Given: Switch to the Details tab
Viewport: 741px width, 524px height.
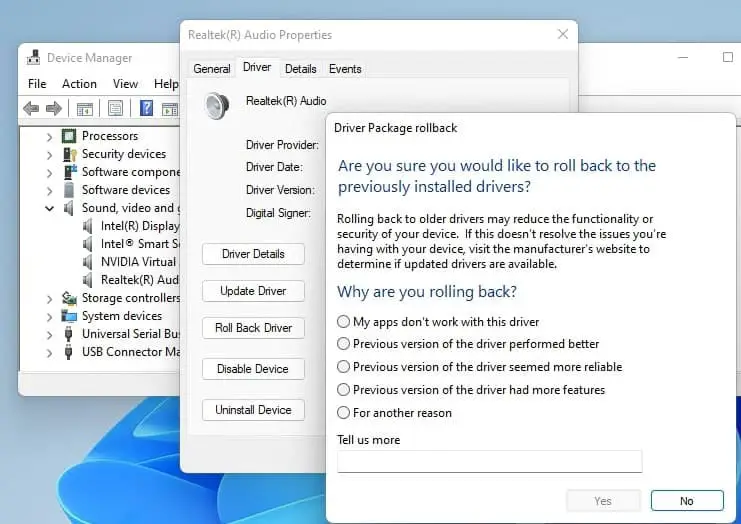Looking at the screenshot, I should [300, 69].
